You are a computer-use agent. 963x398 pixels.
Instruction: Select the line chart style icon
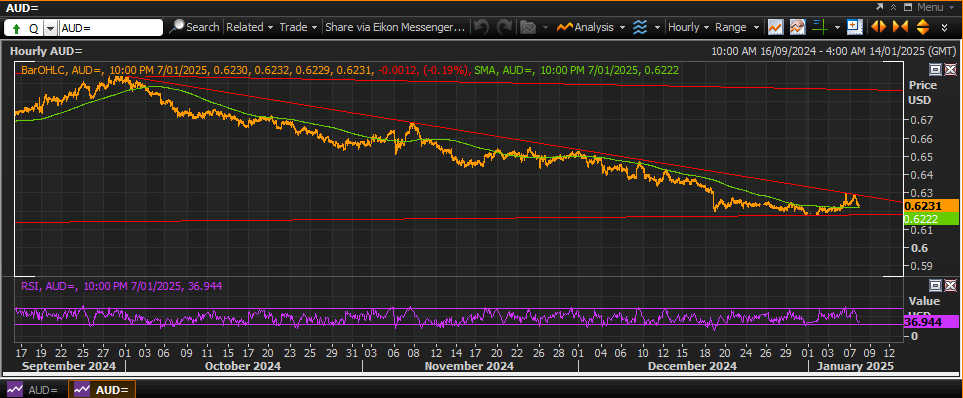pos(775,27)
